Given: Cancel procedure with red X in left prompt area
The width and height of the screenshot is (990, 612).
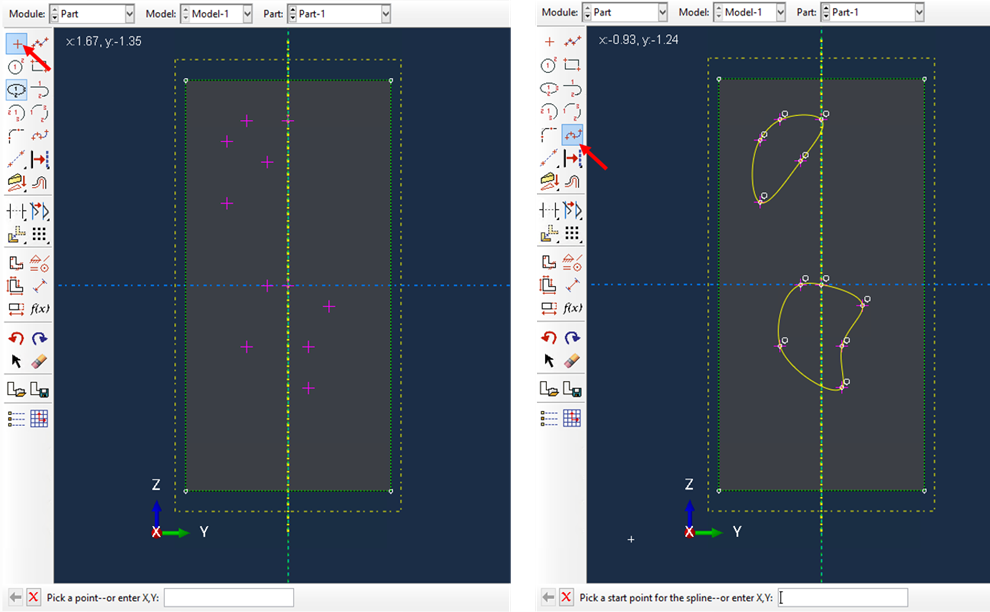Looking at the screenshot, I should pyautogui.click(x=33, y=597).
